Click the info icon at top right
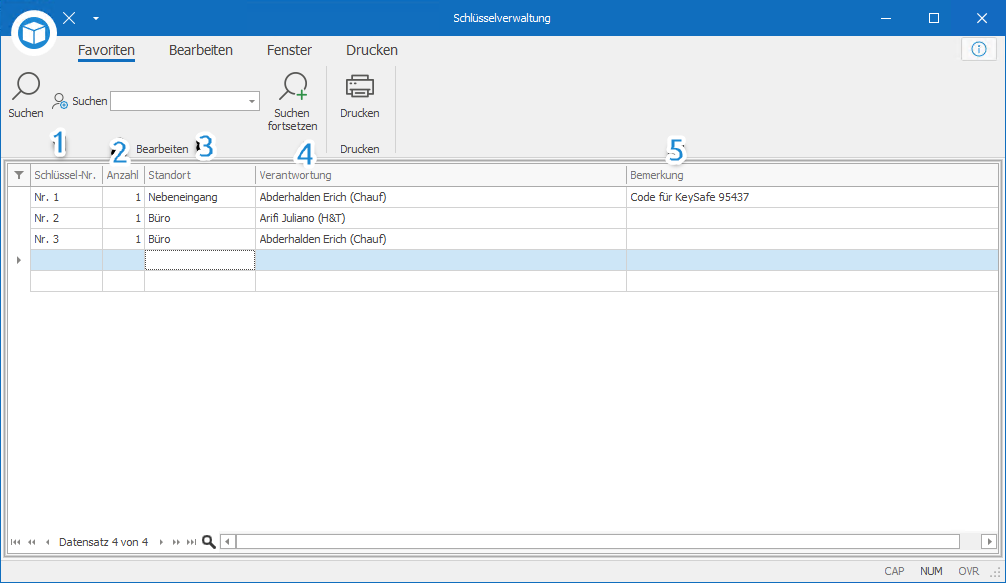Screen dimensions: 1006x583 tap(978, 49)
